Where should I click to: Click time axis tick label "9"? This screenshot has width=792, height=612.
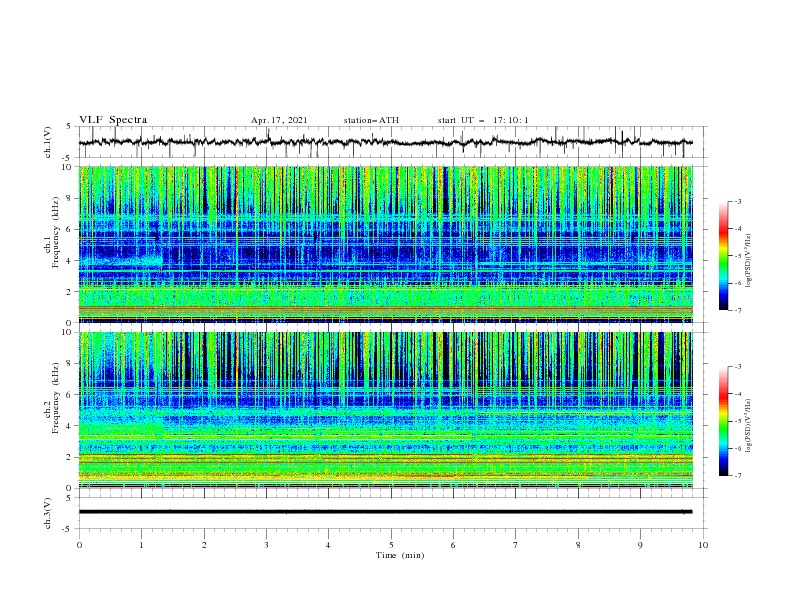click(x=640, y=545)
